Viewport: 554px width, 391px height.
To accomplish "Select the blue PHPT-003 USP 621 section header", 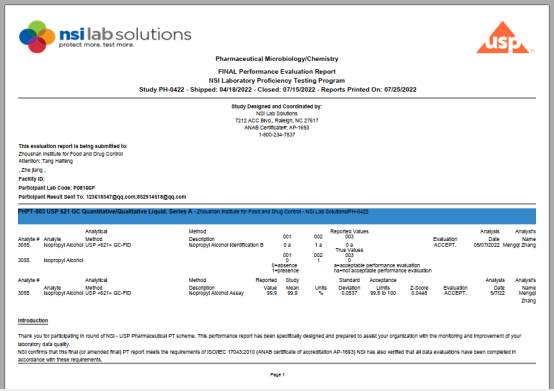I will tap(277, 216).
